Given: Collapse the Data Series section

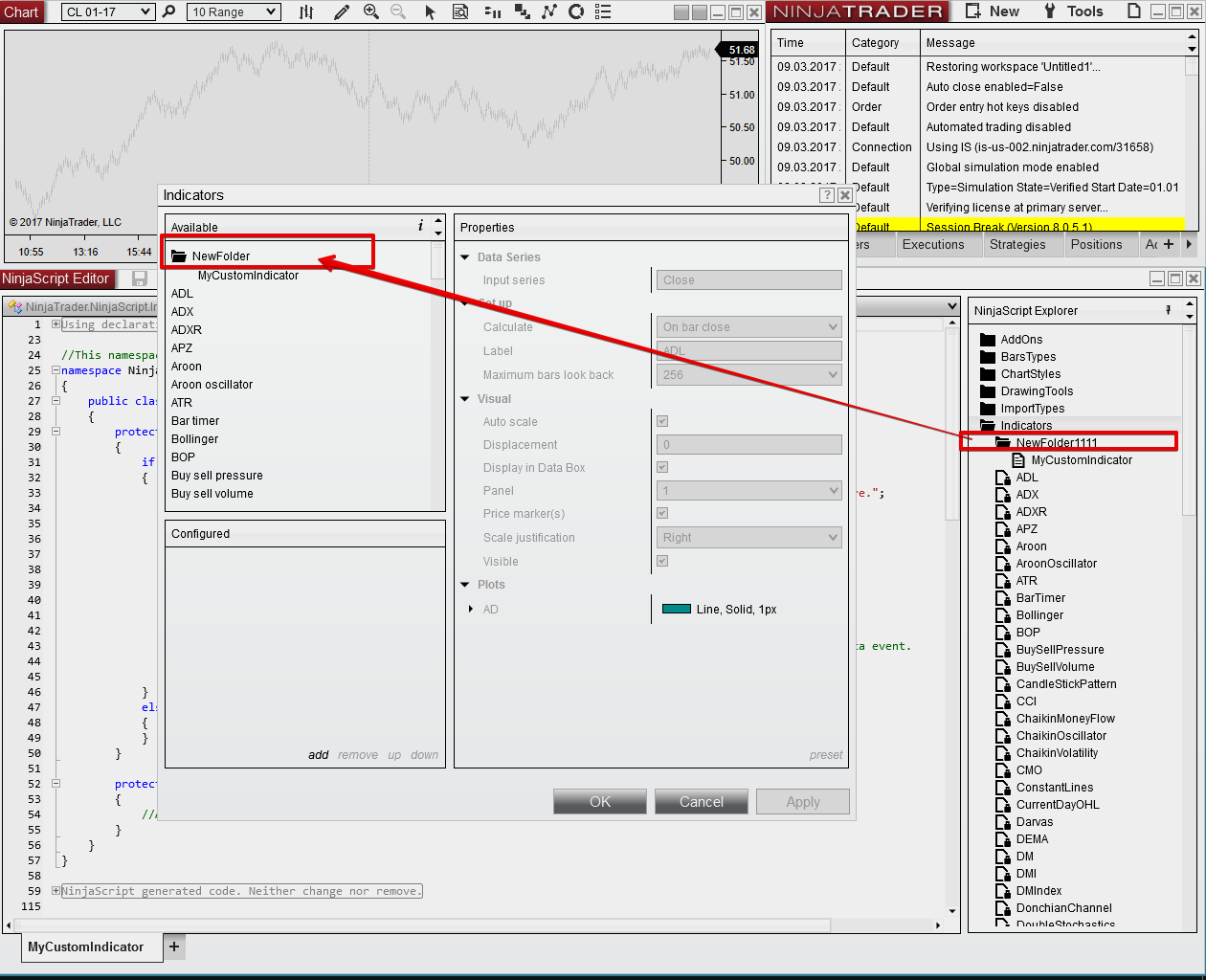Looking at the screenshot, I should (465, 256).
